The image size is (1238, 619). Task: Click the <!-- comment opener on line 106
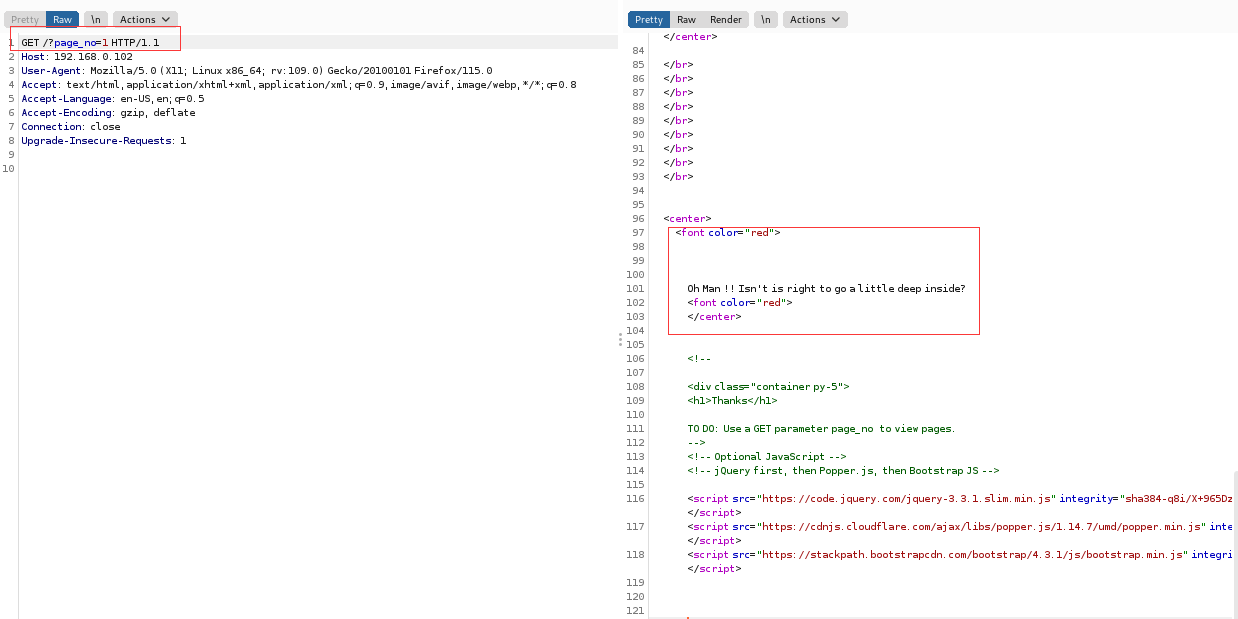[698, 359]
